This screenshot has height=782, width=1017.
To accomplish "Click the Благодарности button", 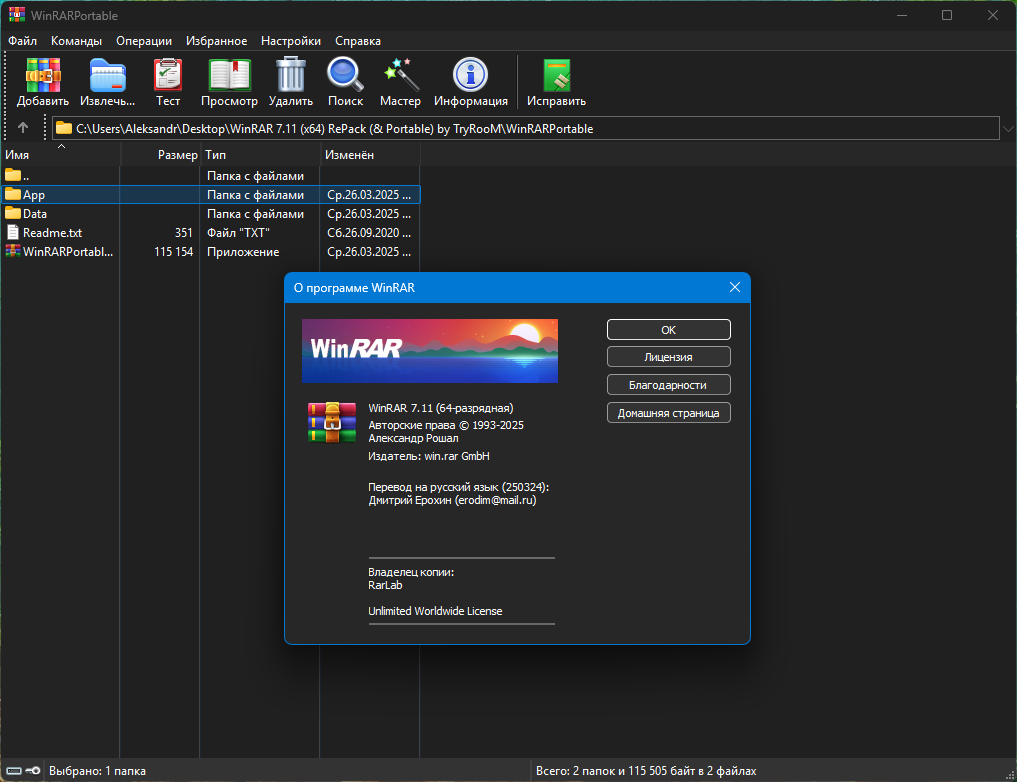I will pos(668,385).
